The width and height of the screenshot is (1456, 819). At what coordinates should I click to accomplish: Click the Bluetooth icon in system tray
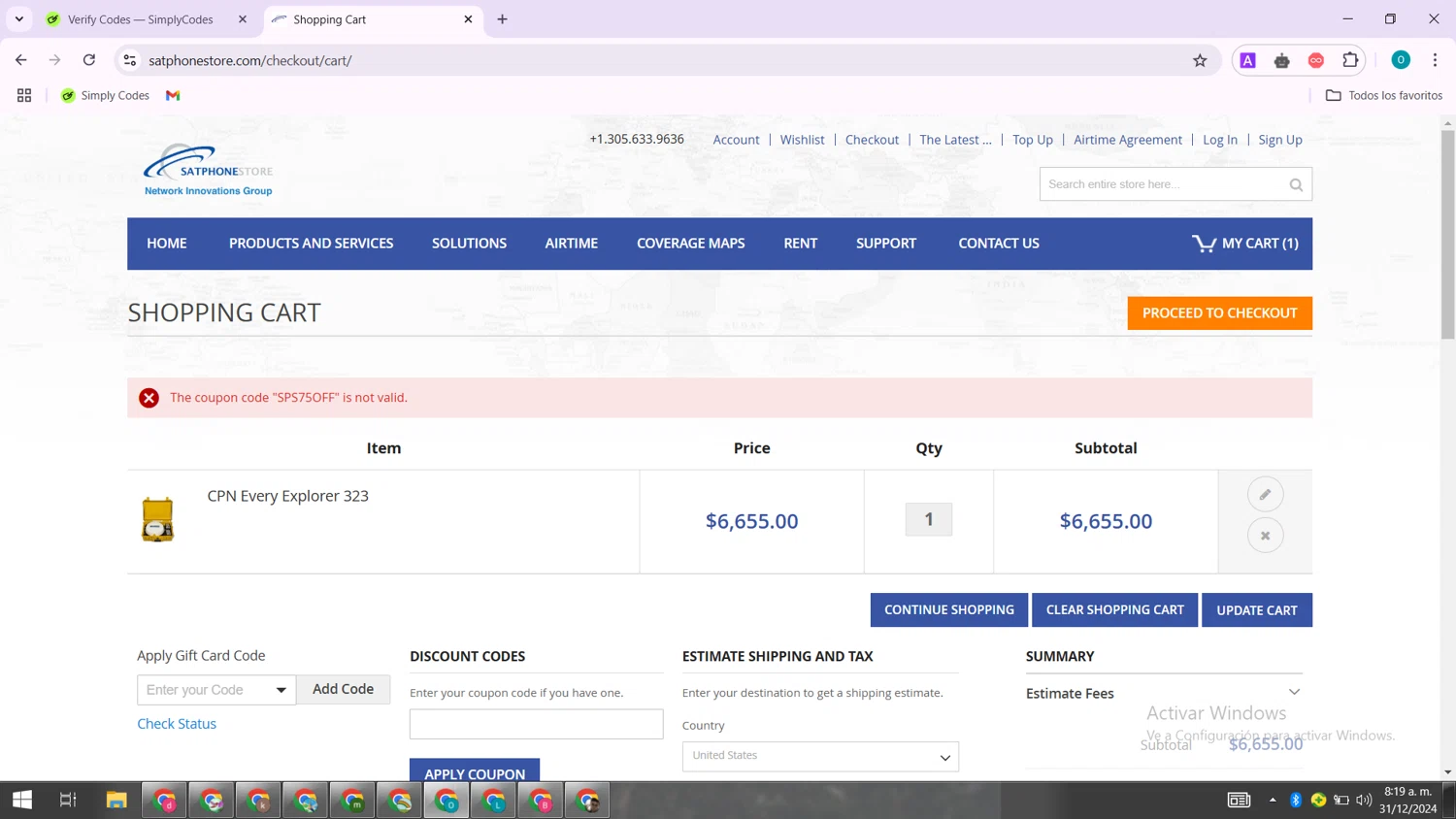click(1296, 800)
